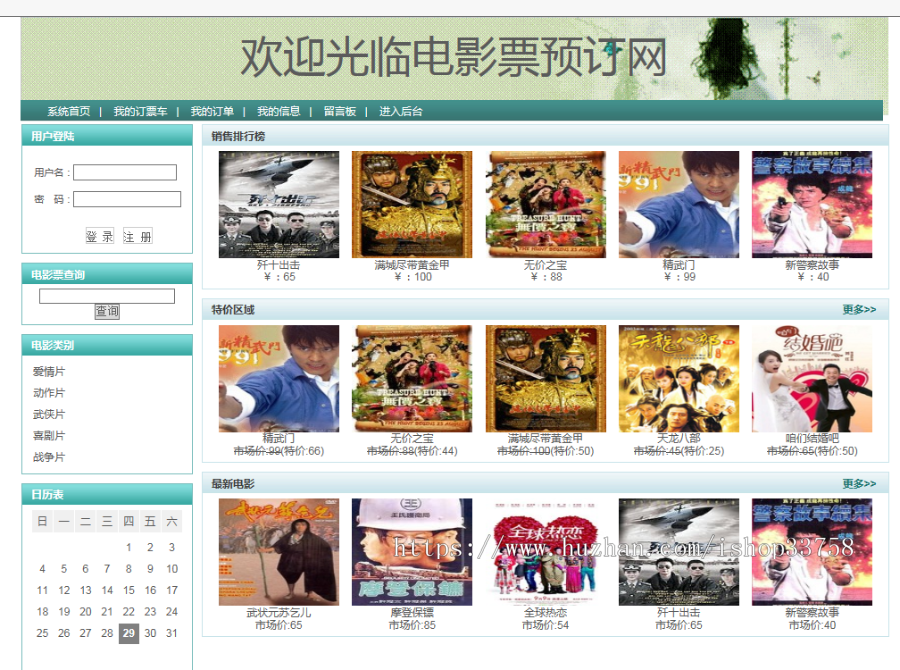
Task: Click 全球热恋 title text
Action: (x=545, y=613)
